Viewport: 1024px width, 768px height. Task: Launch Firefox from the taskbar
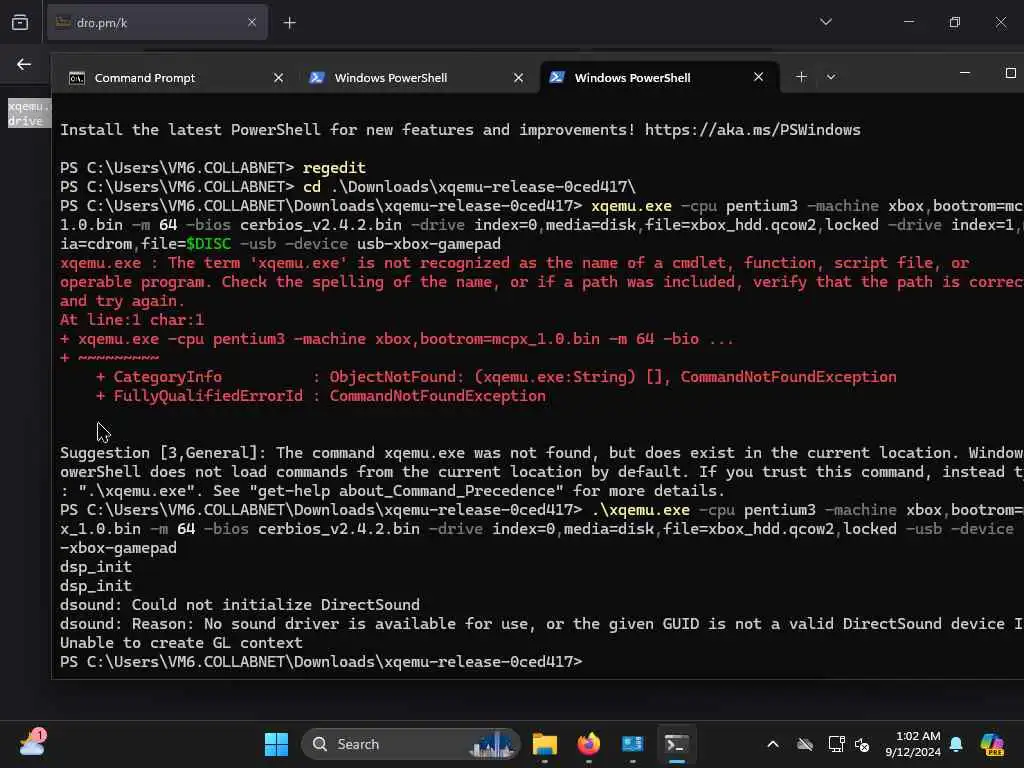click(588, 744)
